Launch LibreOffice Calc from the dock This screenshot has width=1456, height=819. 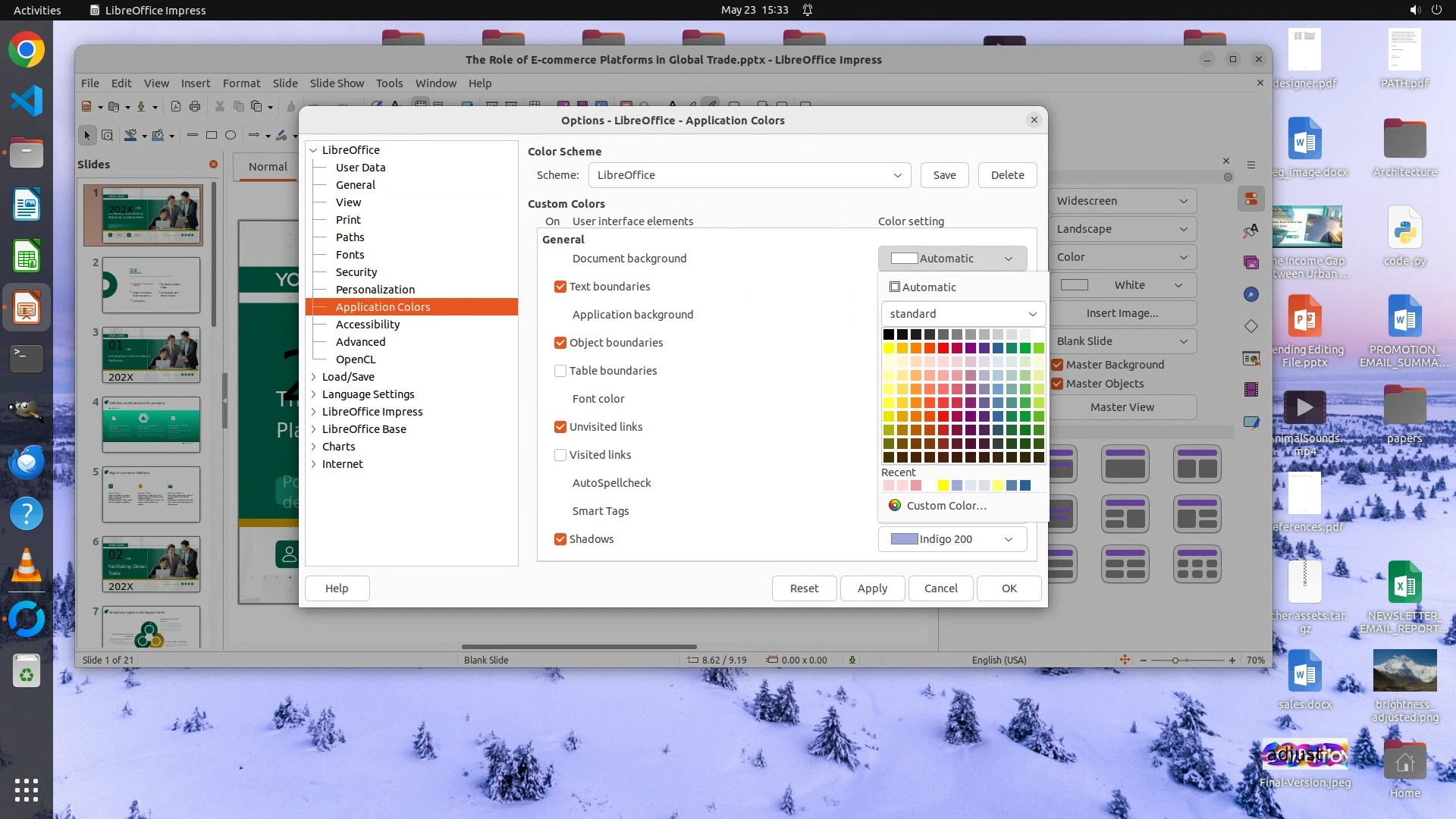coord(27,257)
